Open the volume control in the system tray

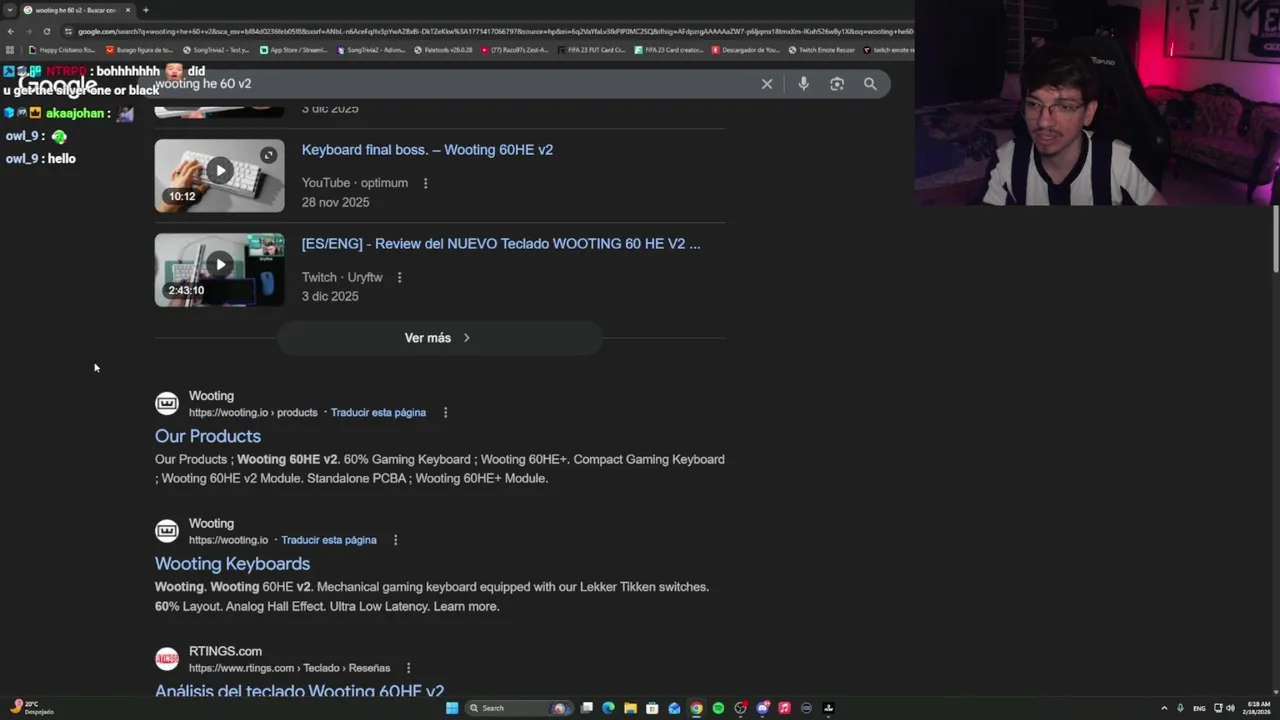pyautogui.click(x=1231, y=708)
